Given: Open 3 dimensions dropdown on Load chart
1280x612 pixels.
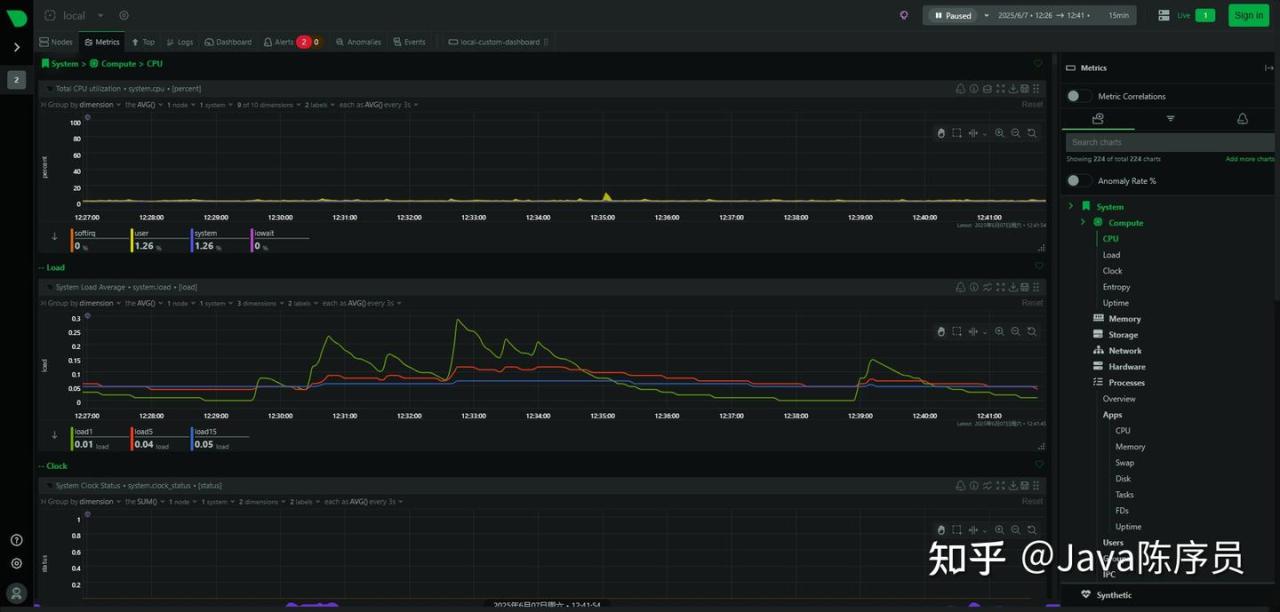Looking at the screenshot, I should 259,302.
